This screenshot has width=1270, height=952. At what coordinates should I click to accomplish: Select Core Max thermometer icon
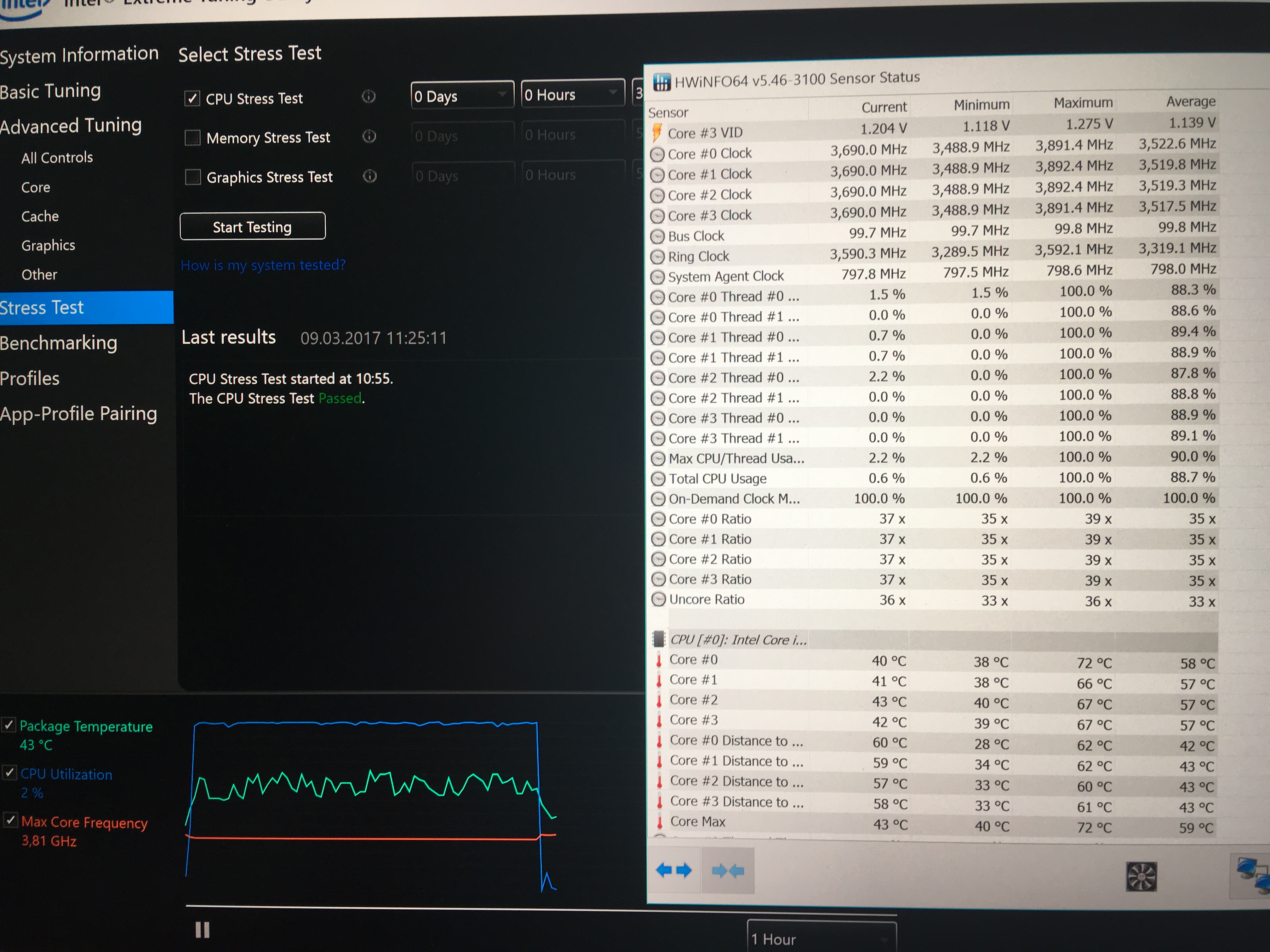pyautogui.click(x=660, y=822)
